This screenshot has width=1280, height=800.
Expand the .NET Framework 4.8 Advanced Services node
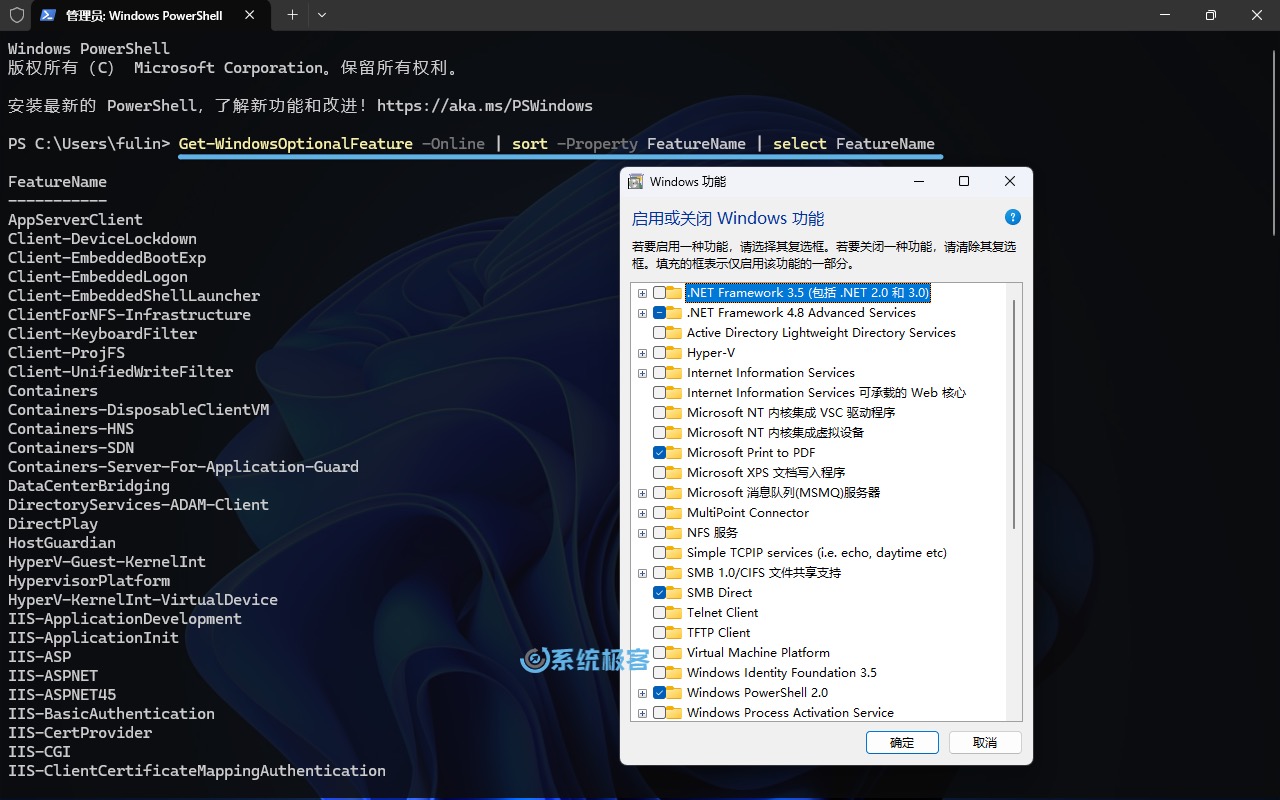click(x=642, y=313)
